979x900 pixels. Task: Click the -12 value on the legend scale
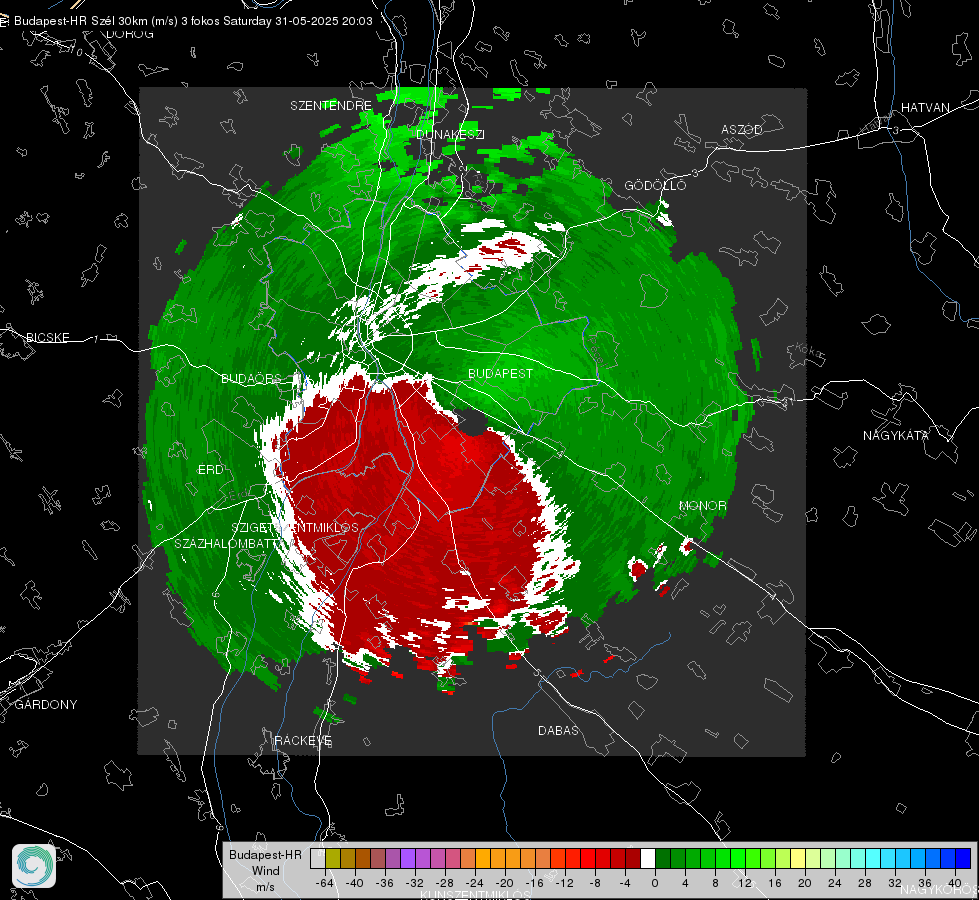click(x=564, y=883)
